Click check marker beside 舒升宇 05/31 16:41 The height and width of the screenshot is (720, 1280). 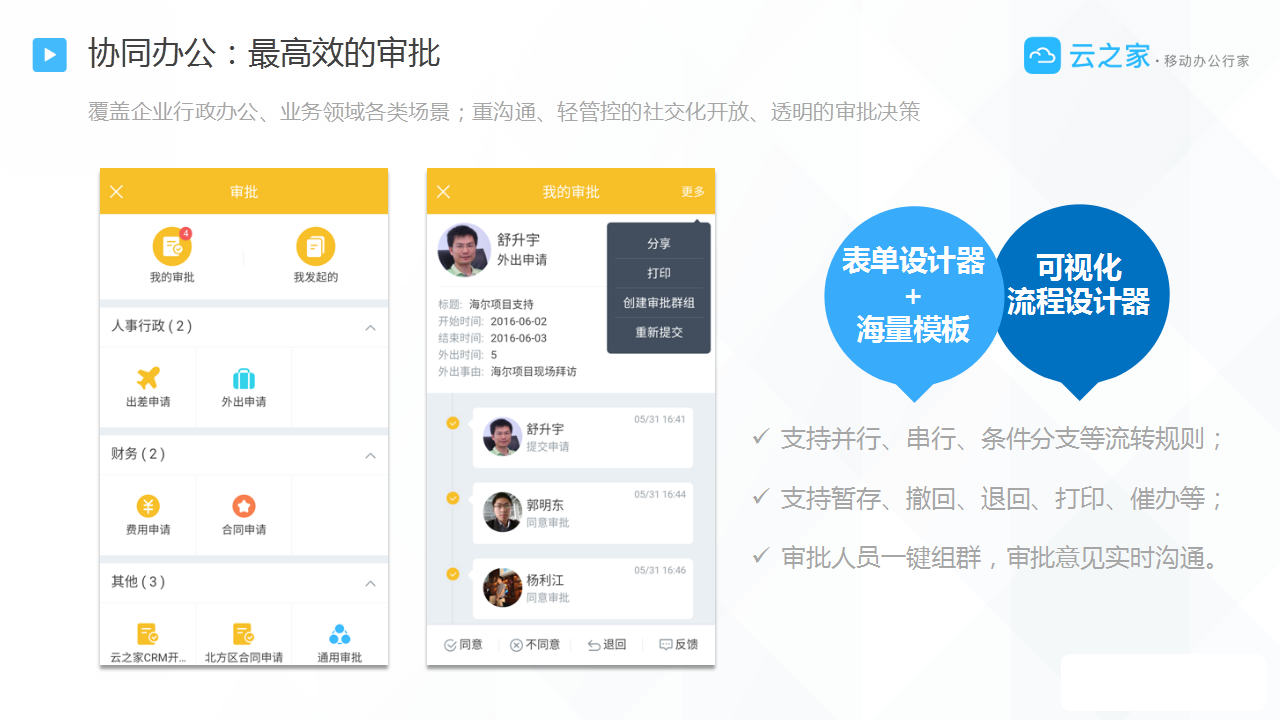[x=453, y=423]
